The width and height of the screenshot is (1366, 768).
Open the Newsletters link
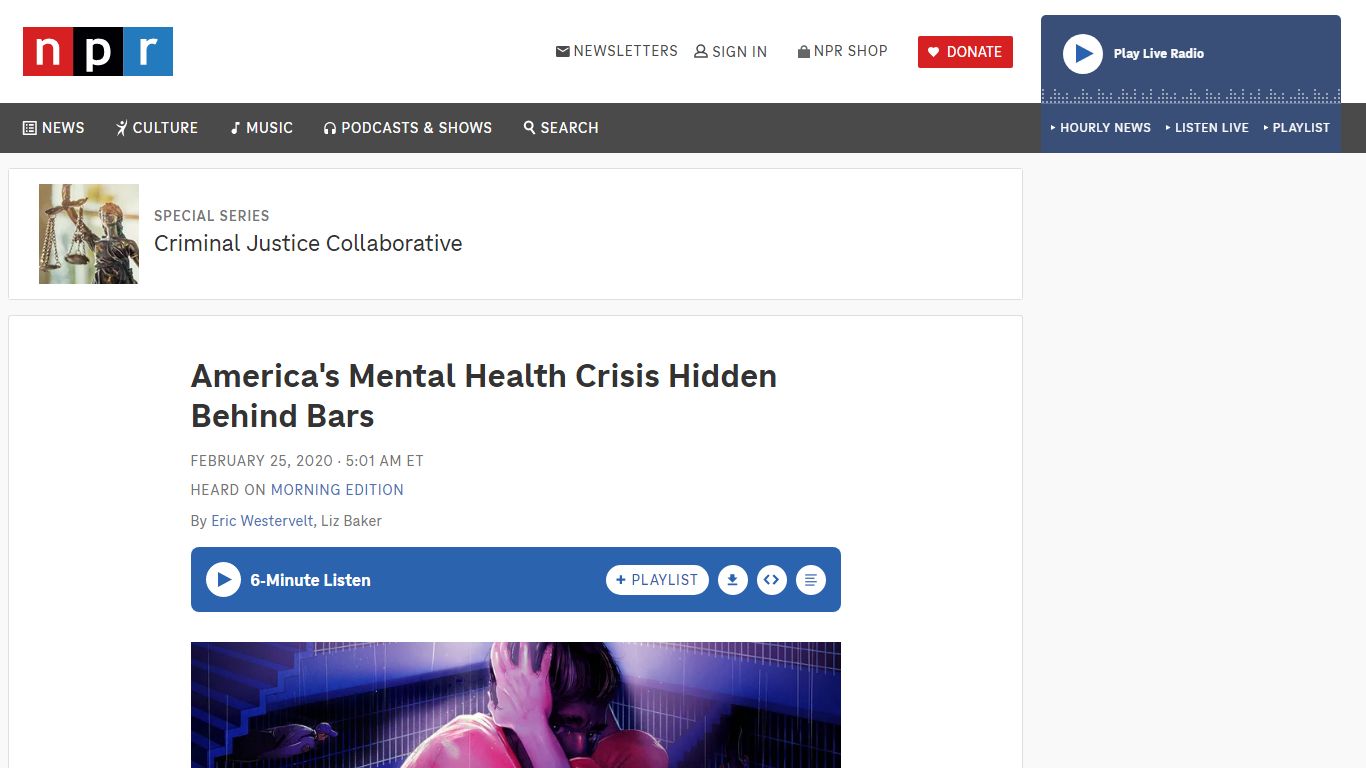(x=616, y=51)
